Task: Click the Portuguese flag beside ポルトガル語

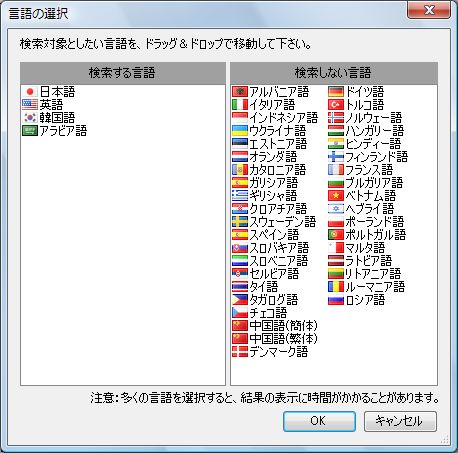Action: (336, 235)
